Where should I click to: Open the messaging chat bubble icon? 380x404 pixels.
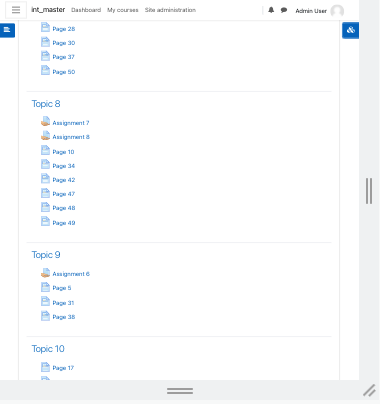(x=284, y=10)
